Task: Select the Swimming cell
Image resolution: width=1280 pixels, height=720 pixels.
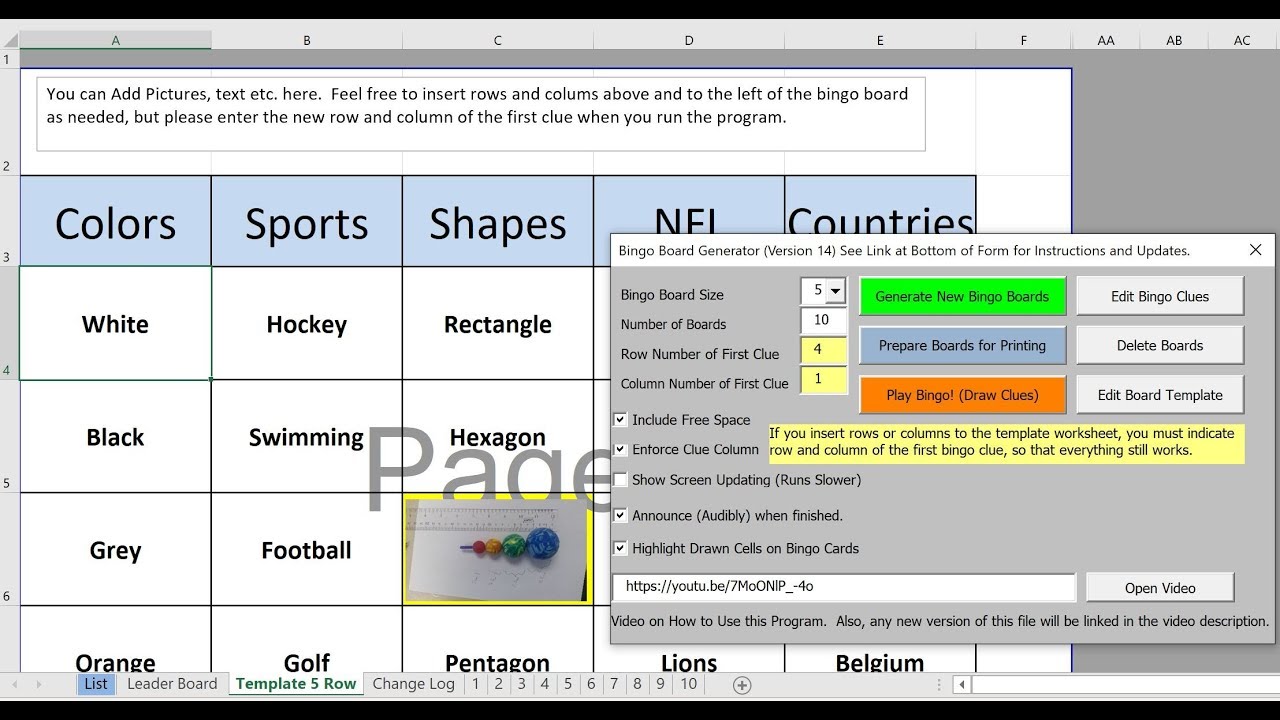Action: click(x=306, y=436)
